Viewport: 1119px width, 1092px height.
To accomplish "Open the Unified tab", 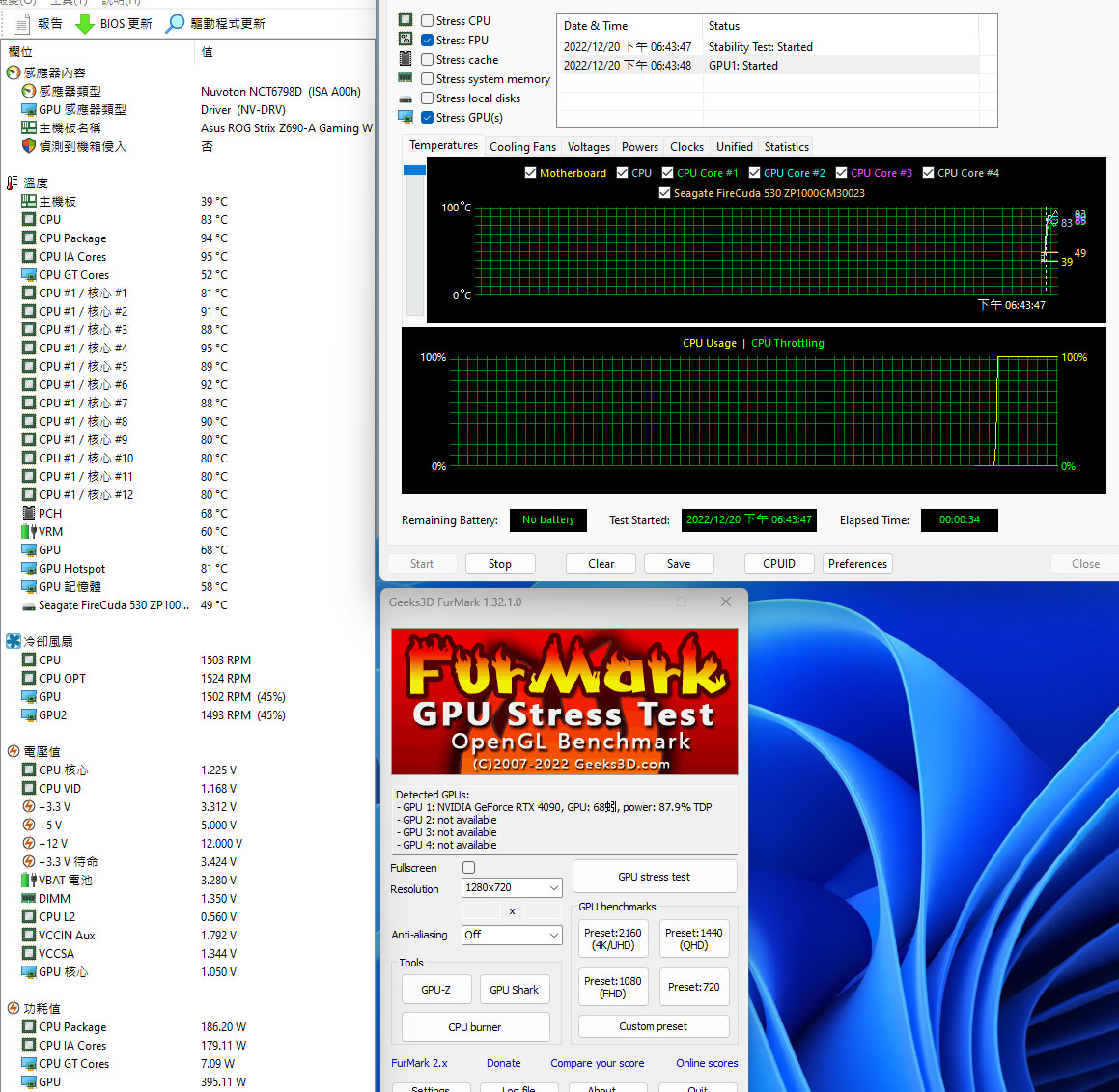I will (x=735, y=147).
